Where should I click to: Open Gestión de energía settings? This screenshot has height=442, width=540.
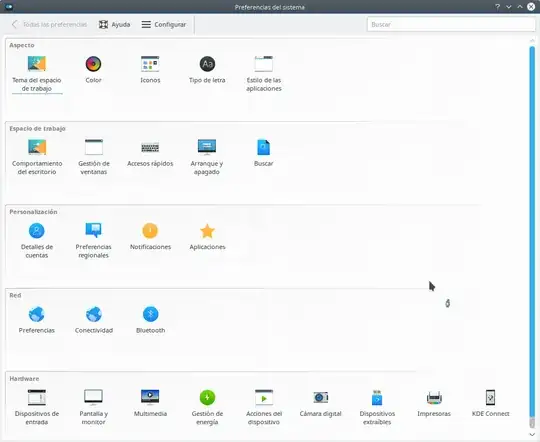(207, 407)
